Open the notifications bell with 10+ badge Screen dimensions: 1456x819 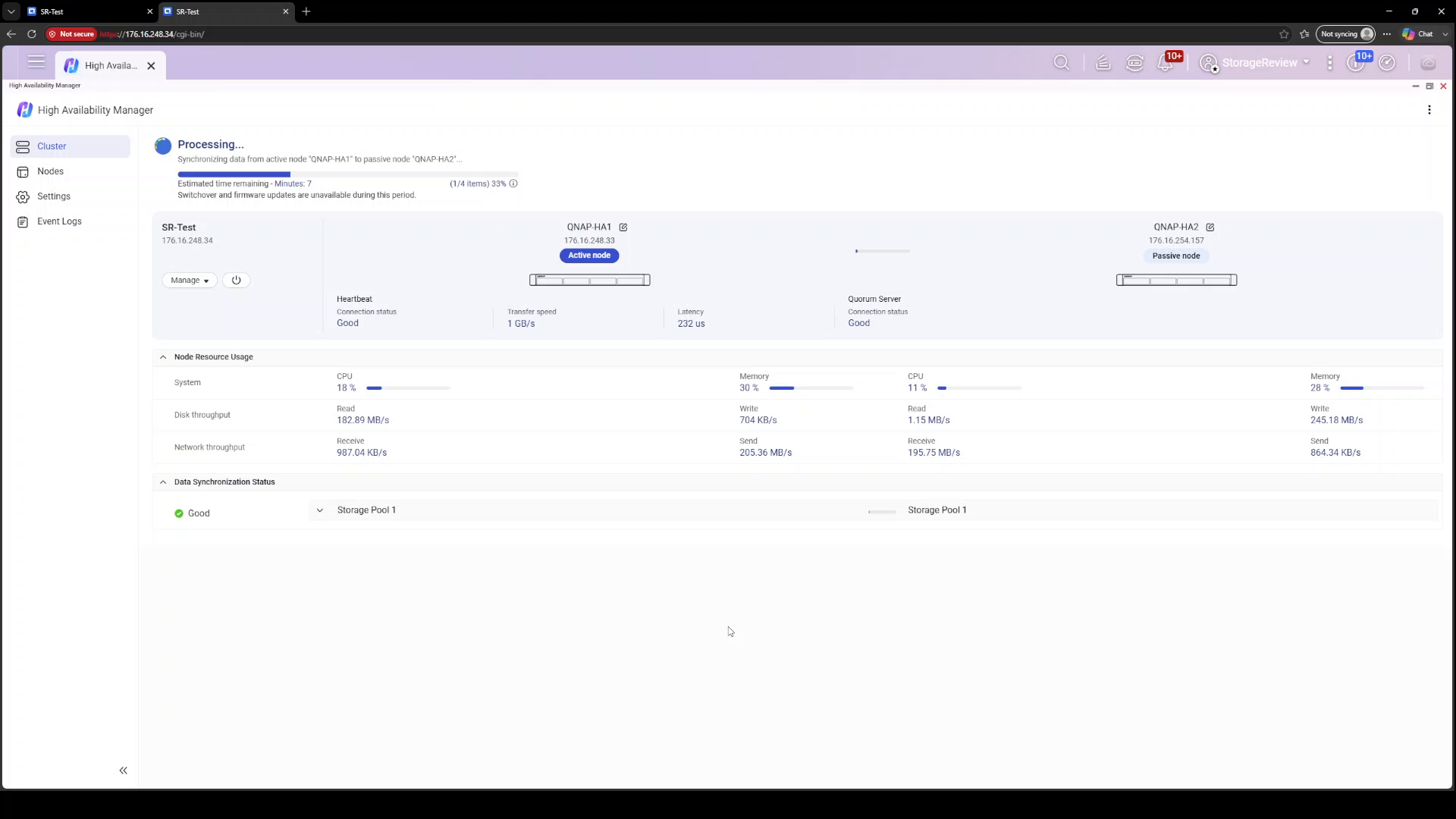pyautogui.click(x=1166, y=63)
